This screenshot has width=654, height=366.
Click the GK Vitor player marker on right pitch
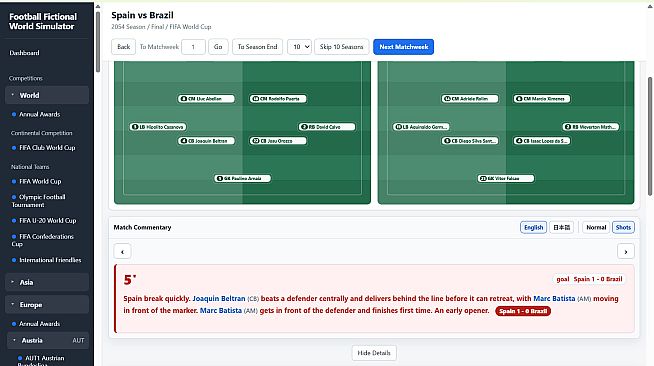tap(506, 178)
